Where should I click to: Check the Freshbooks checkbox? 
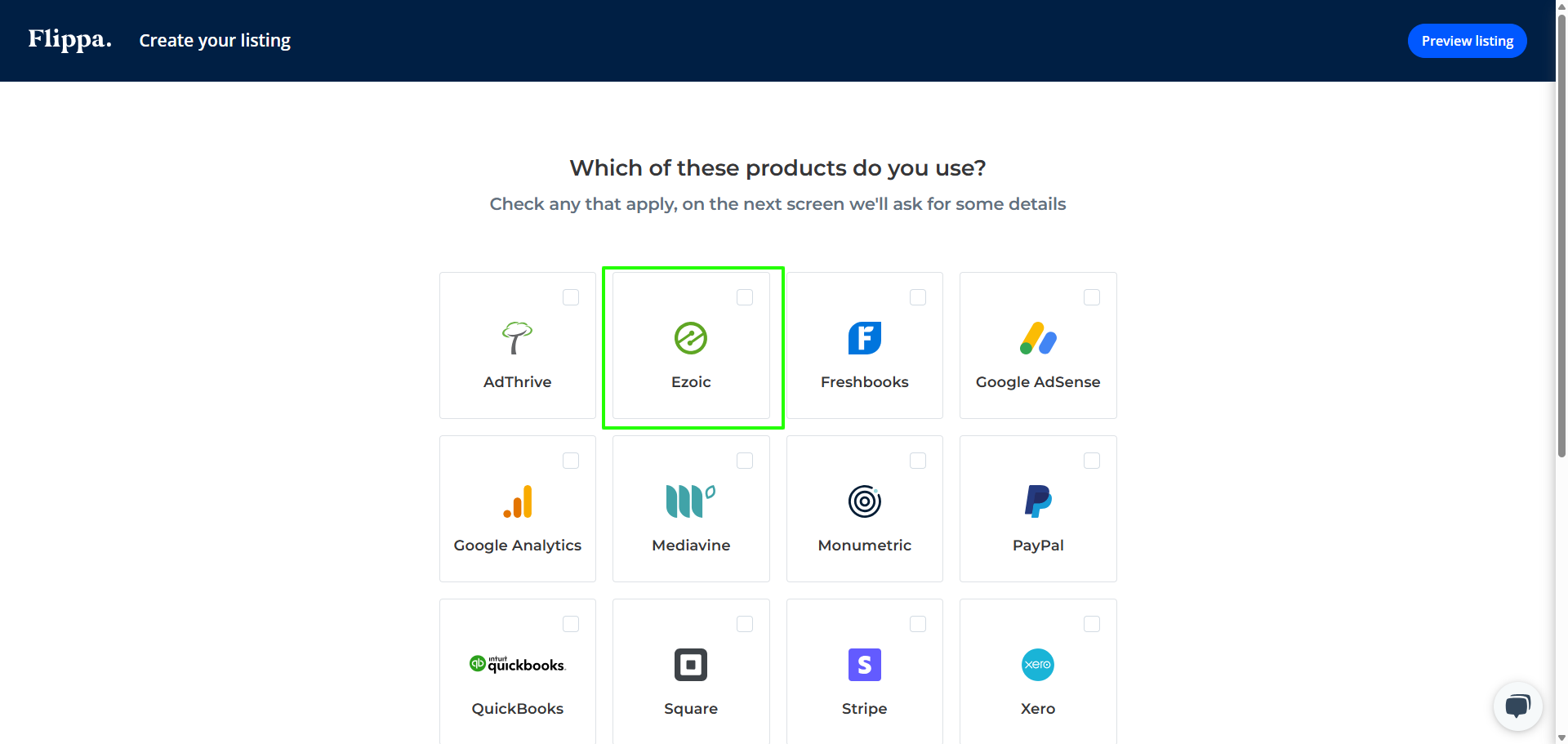(x=918, y=297)
